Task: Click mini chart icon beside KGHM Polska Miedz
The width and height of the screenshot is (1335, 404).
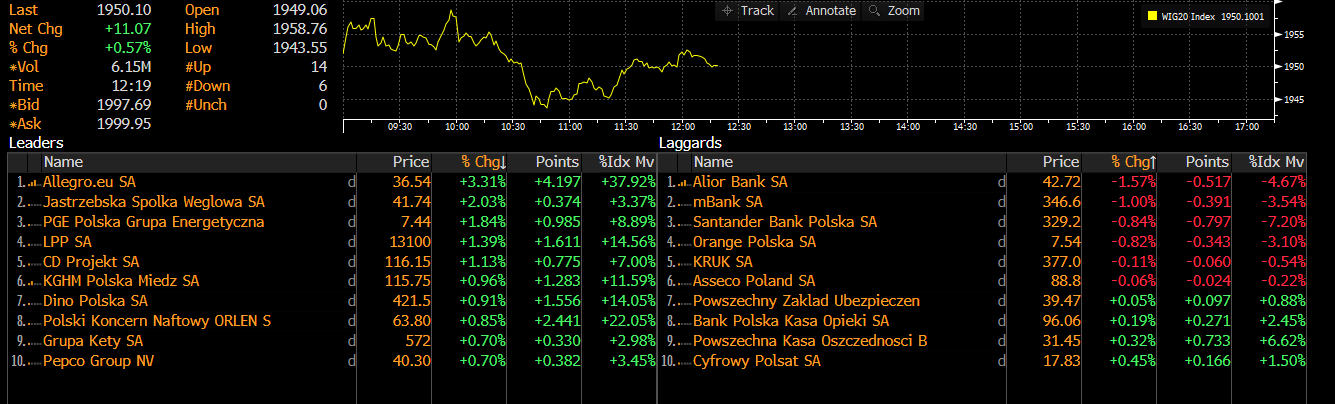Action: [x=36, y=281]
